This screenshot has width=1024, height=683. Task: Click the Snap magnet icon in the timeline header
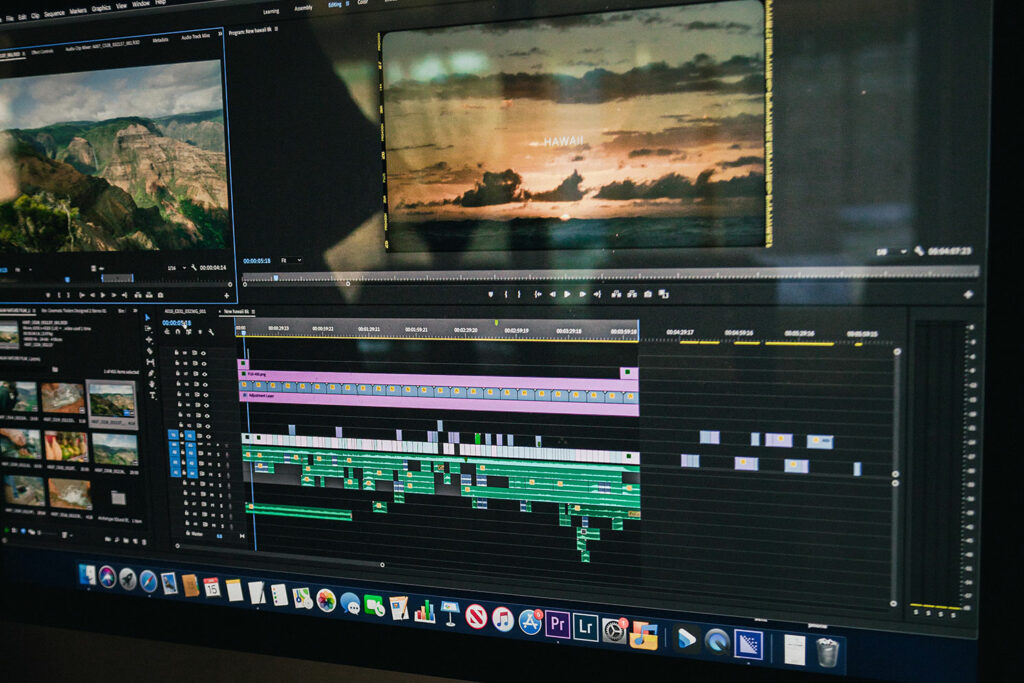177,333
